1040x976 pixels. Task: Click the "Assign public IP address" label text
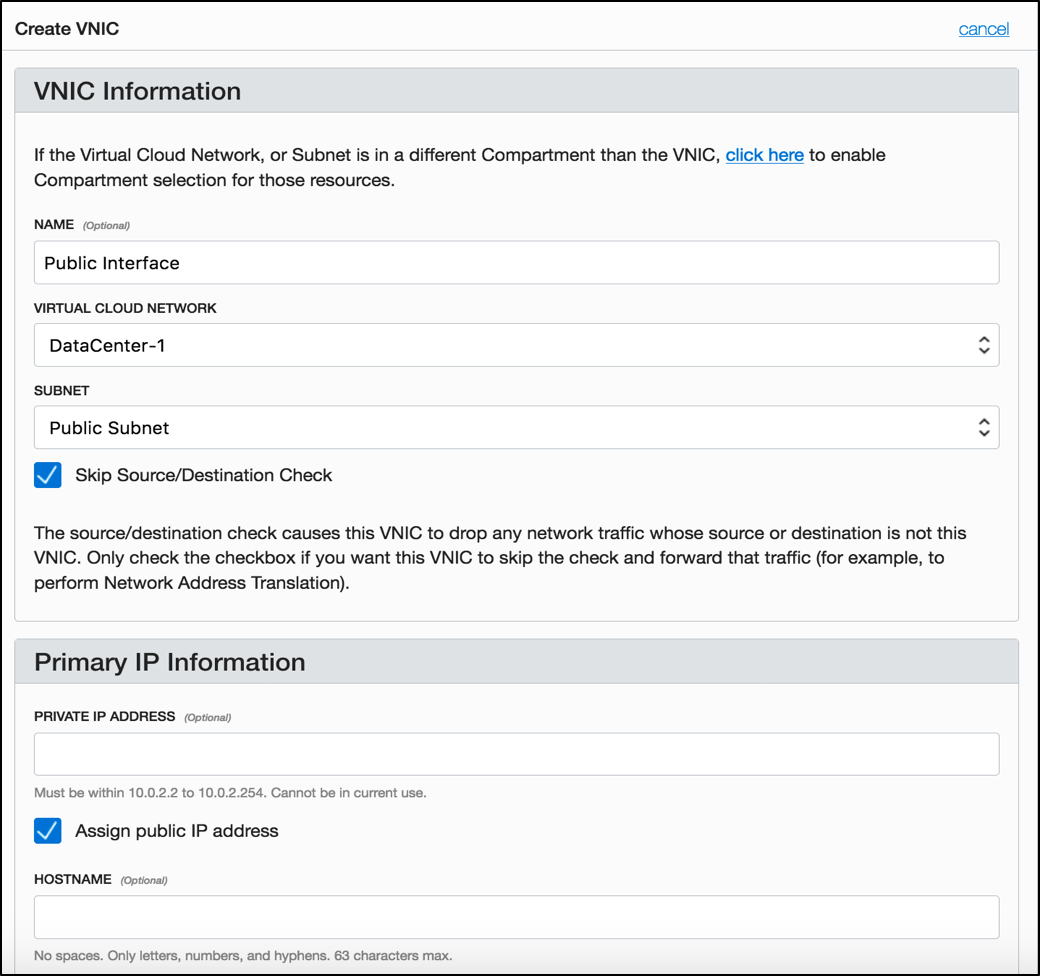[176, 831]
